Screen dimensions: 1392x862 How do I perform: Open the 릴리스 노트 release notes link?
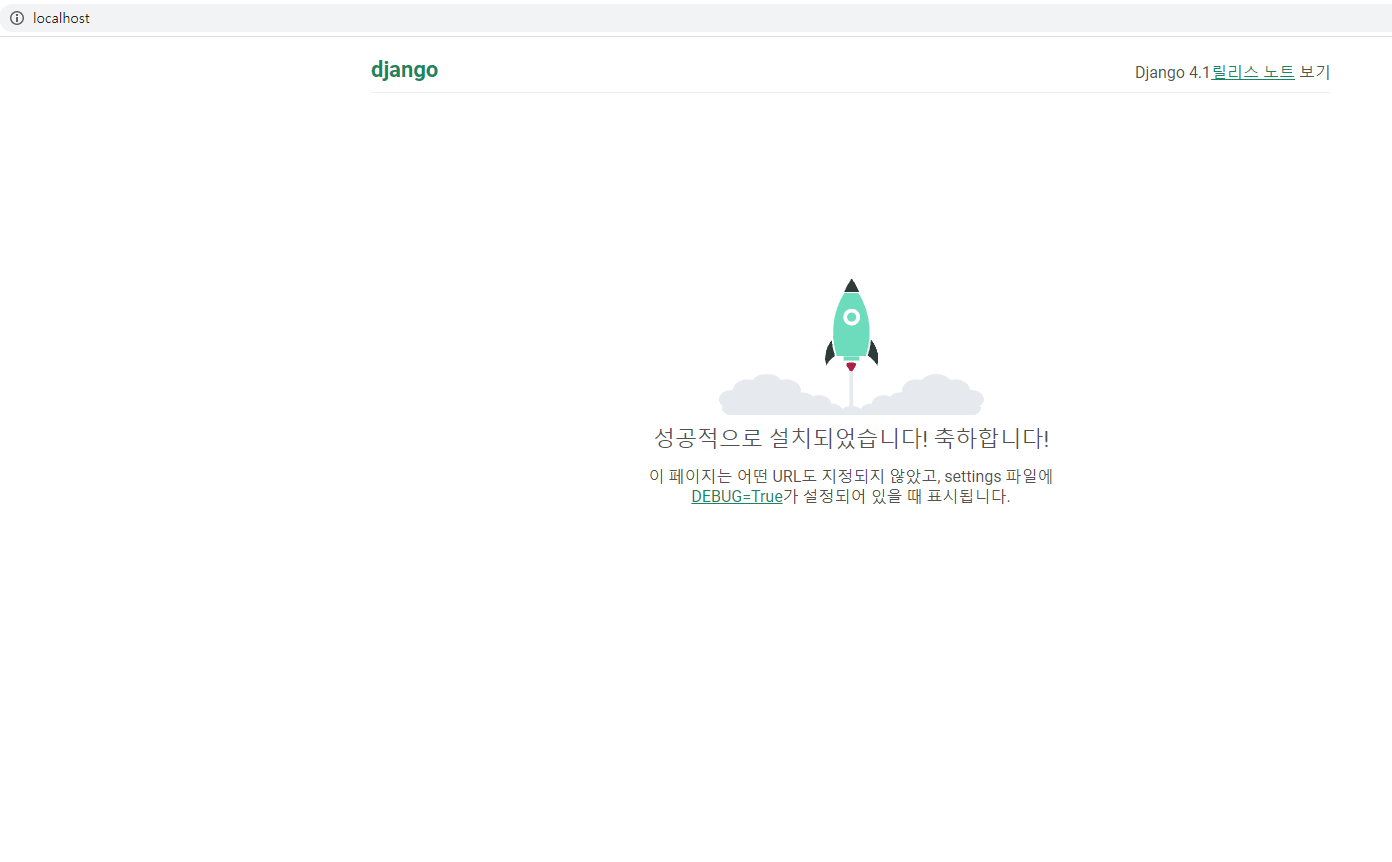click(x=1253, y=72)
